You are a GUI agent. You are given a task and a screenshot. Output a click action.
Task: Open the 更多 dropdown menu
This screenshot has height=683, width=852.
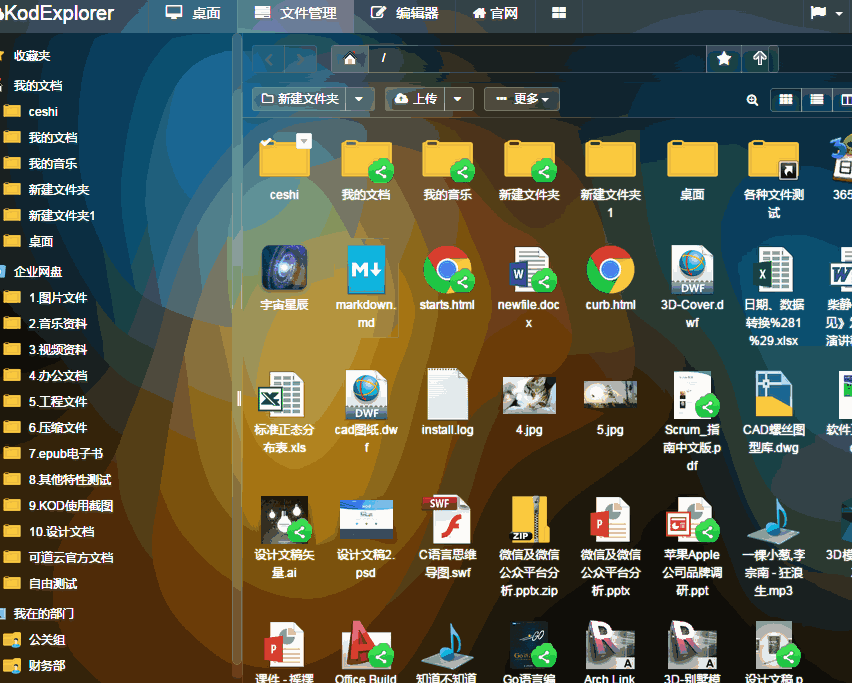pos(522,99)
